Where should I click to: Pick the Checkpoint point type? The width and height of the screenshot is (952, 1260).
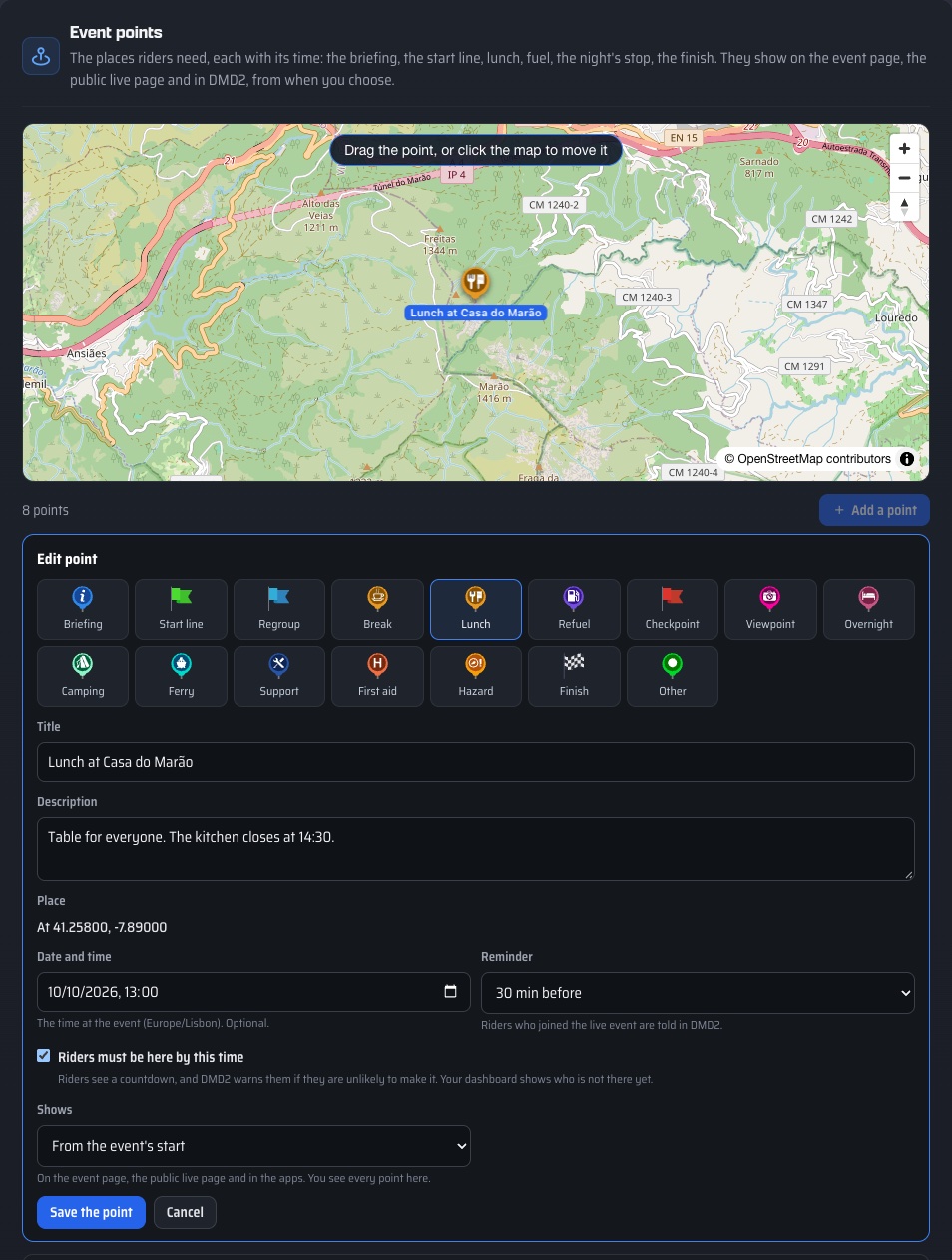coord(673,609)
